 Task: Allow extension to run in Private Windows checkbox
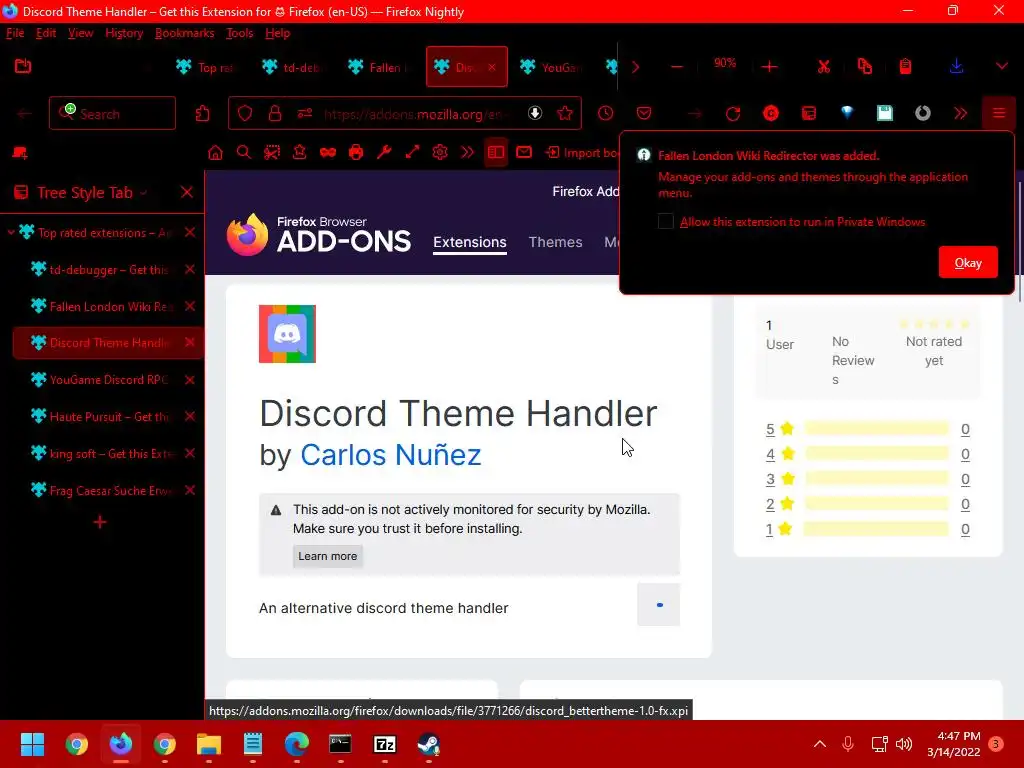(x=665, y=221)
